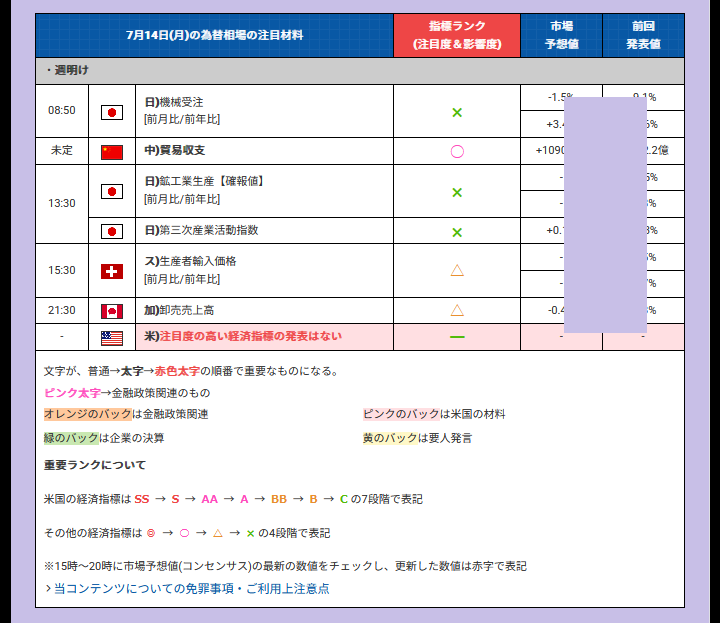The width and height of the screenshot is (720, 623).
Task: Click the Japan flag beside 第三次産業活動指数
Action: click(112, 231)
